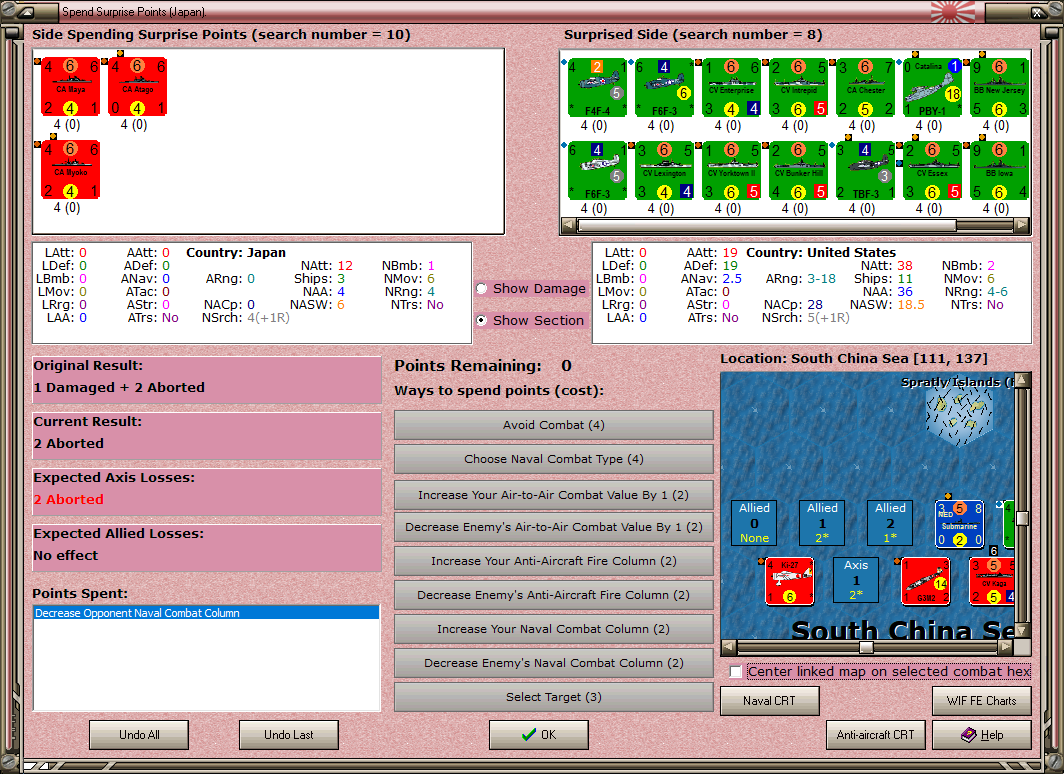Image resolution: width=1064 pixels, height=774 pixels.
Task: Click the surprised side horizontal scrollbar thumb
Action: [x=767, y=225]
